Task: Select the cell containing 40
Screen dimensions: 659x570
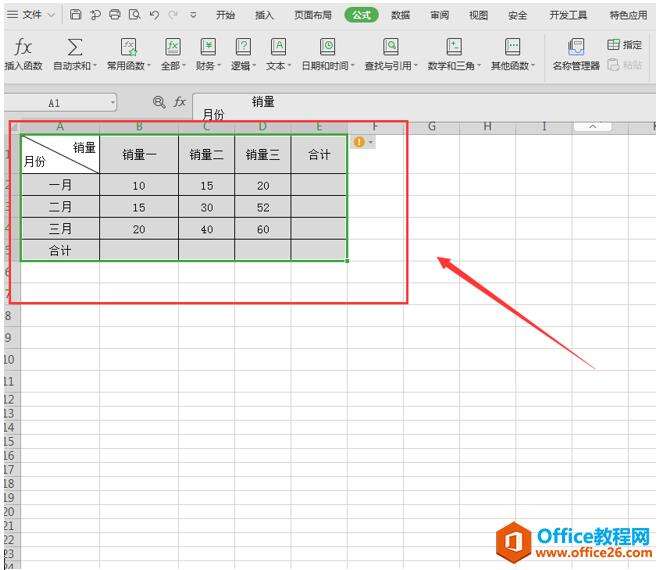Action: pos(206,228)
